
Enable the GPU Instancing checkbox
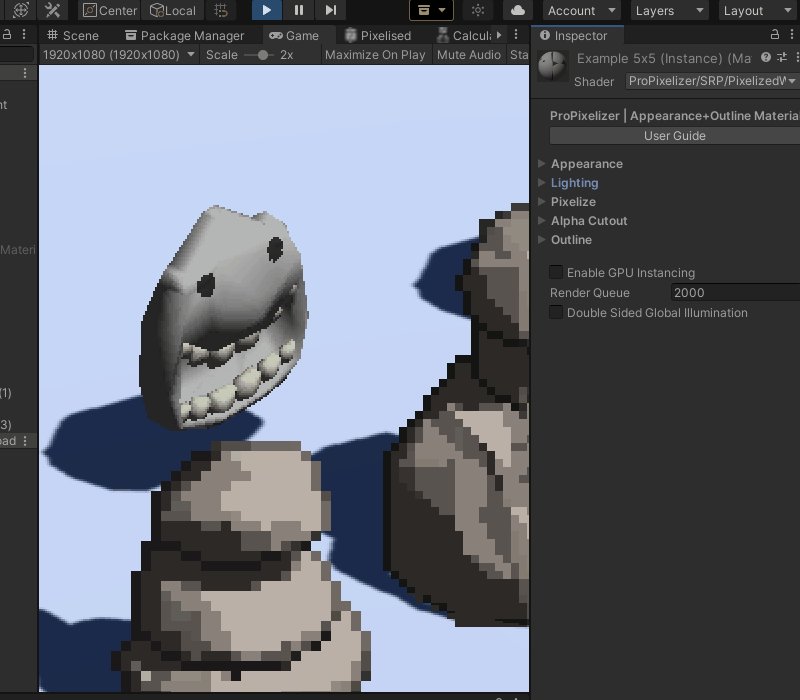click(555, 272)
